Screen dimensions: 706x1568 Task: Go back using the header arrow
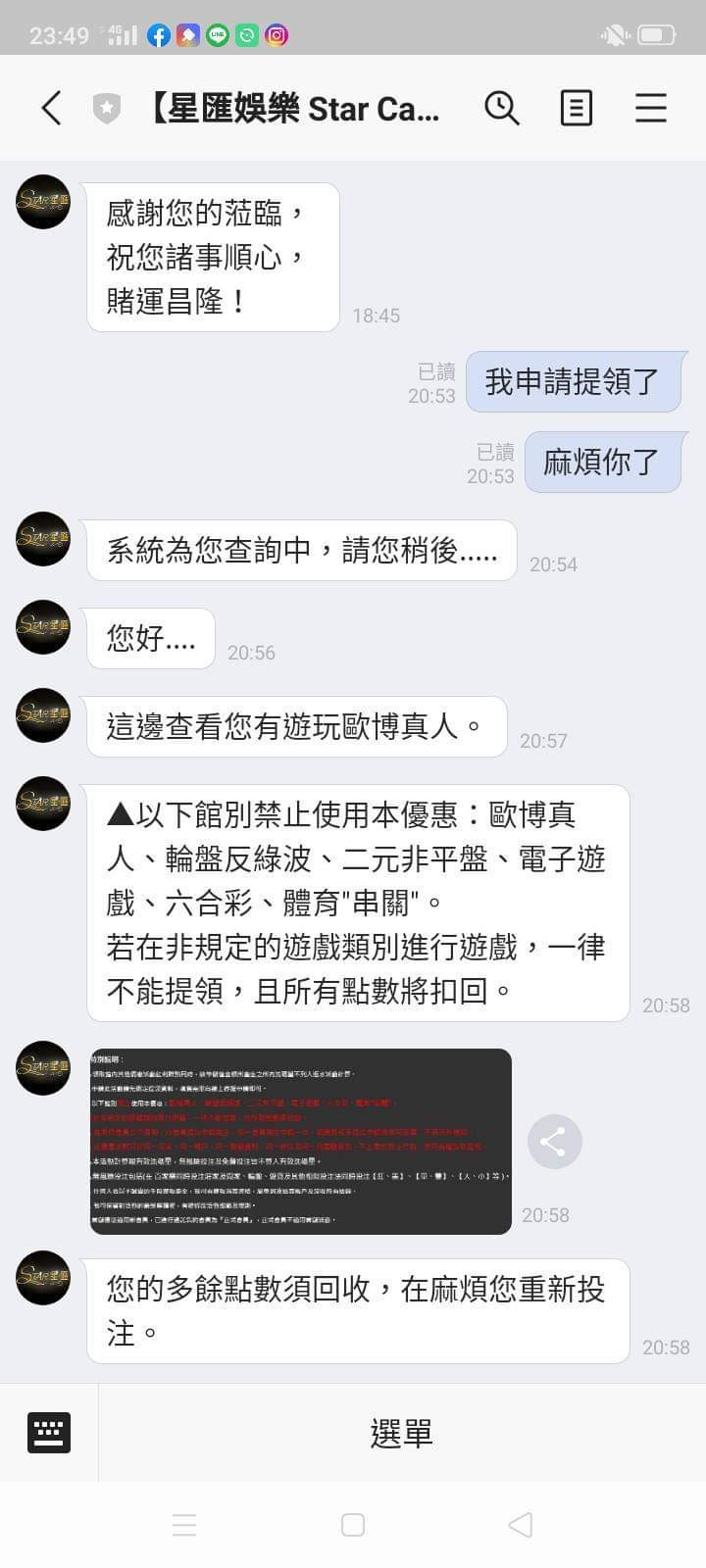52,108
